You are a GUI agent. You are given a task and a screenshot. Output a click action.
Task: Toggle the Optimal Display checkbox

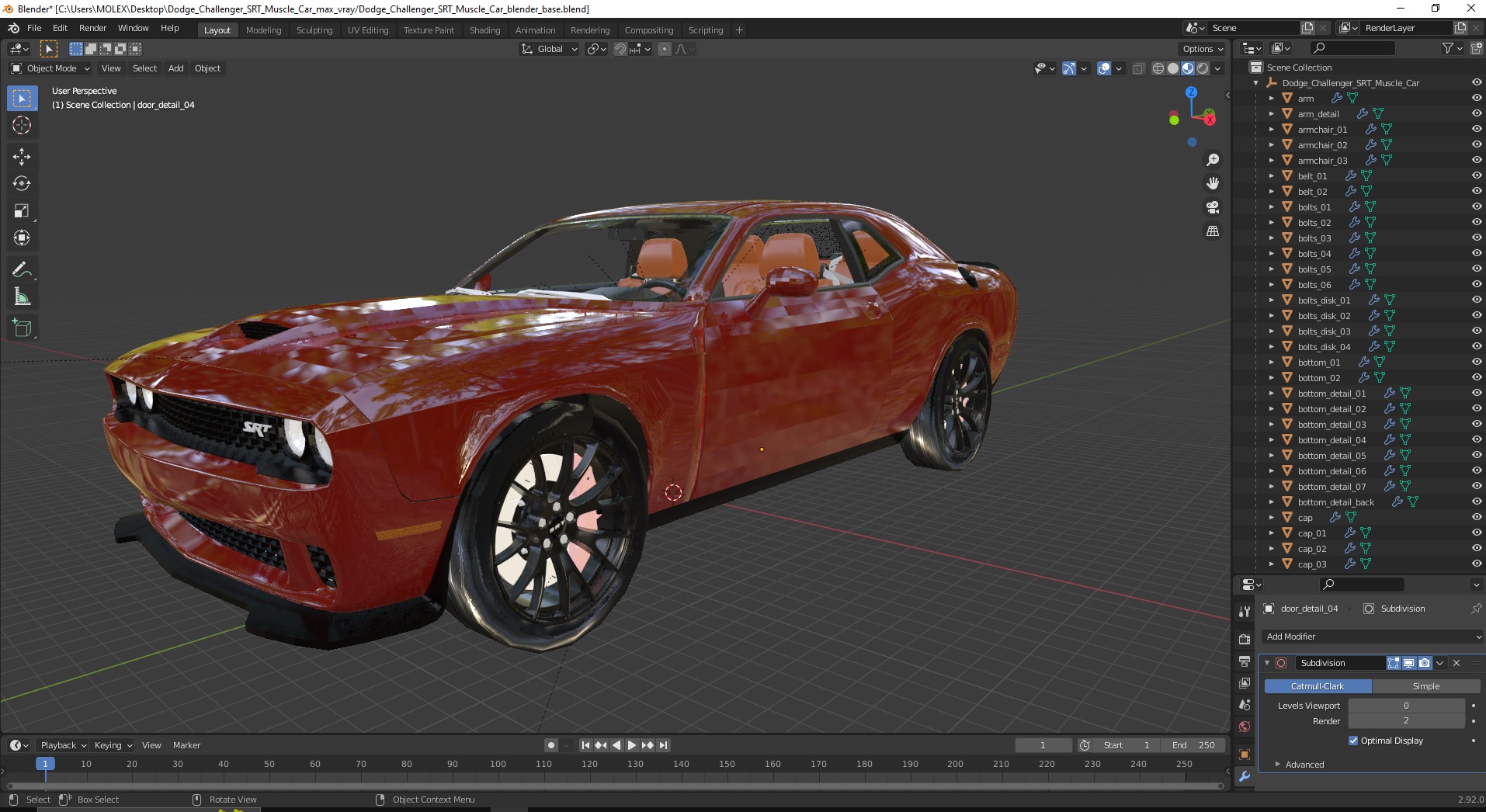[x=1353, y=741]
